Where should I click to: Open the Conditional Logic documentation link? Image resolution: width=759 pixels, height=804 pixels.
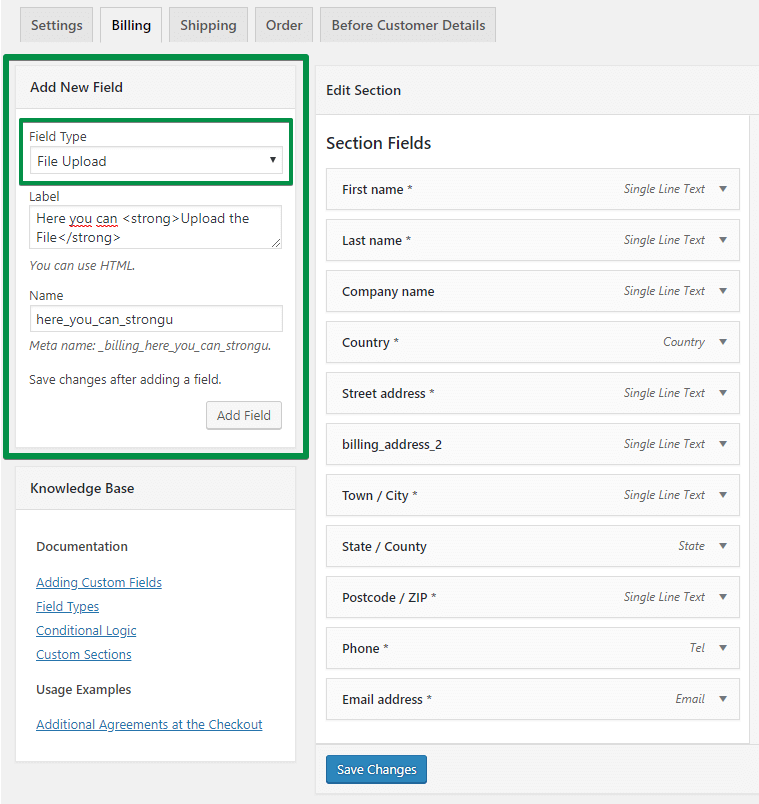pos(86,630)
